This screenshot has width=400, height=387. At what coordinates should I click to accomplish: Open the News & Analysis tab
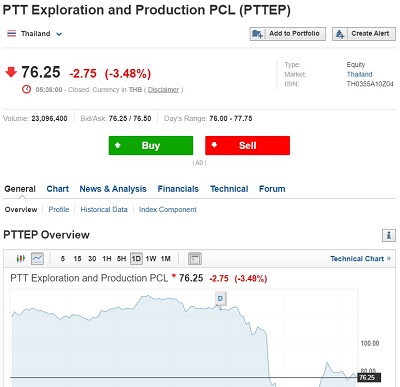click(113, 189)
